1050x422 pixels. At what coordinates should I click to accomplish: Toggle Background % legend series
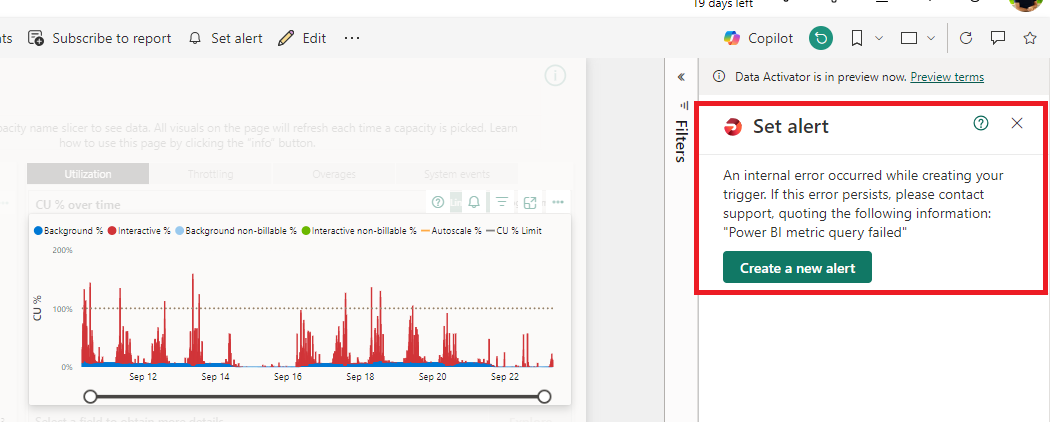68,230
